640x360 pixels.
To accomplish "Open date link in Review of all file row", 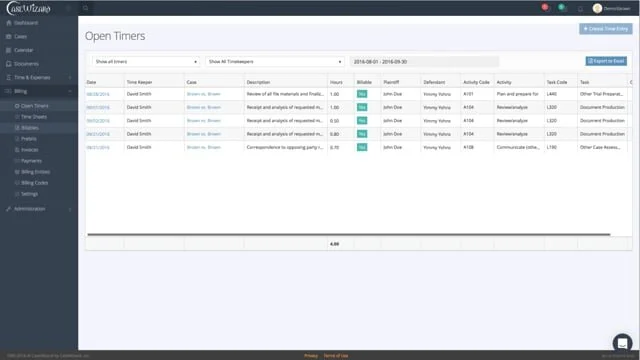I will tap(98, 94).
